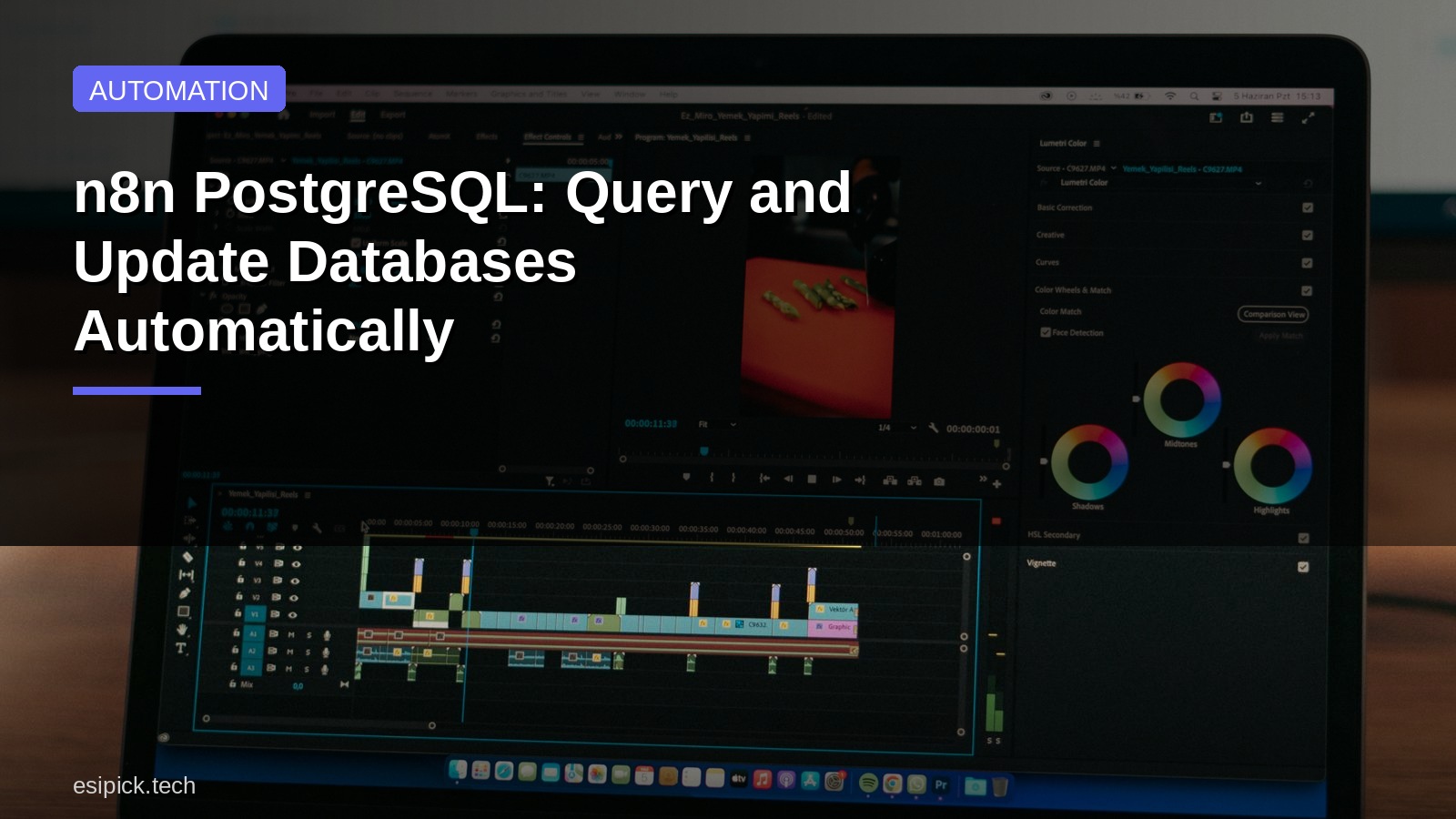Screen dimensions: 1456x819
Task: Click the Mark Out bracket button
Action: click(733, 478)
